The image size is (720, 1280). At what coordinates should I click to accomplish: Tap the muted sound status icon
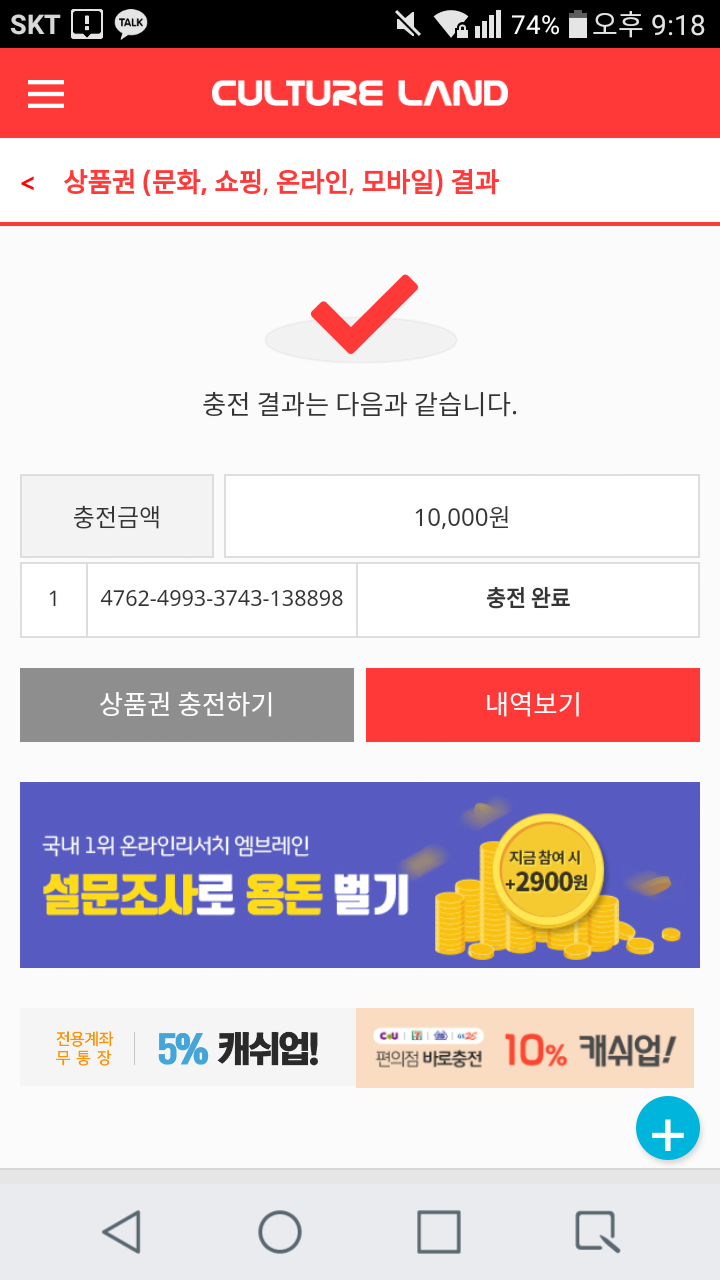pyautogui.click(x=408, y=23)
